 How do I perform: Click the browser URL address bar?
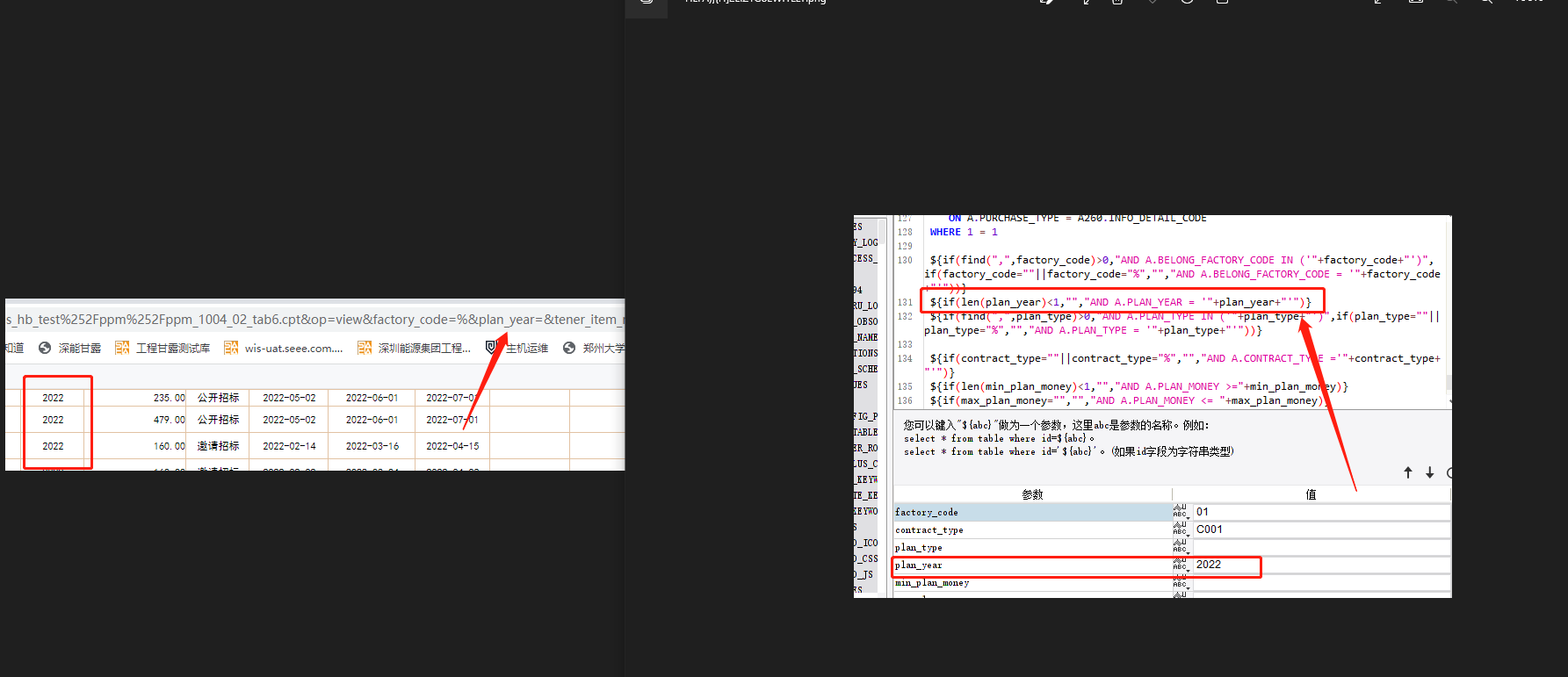coord(314,320)
